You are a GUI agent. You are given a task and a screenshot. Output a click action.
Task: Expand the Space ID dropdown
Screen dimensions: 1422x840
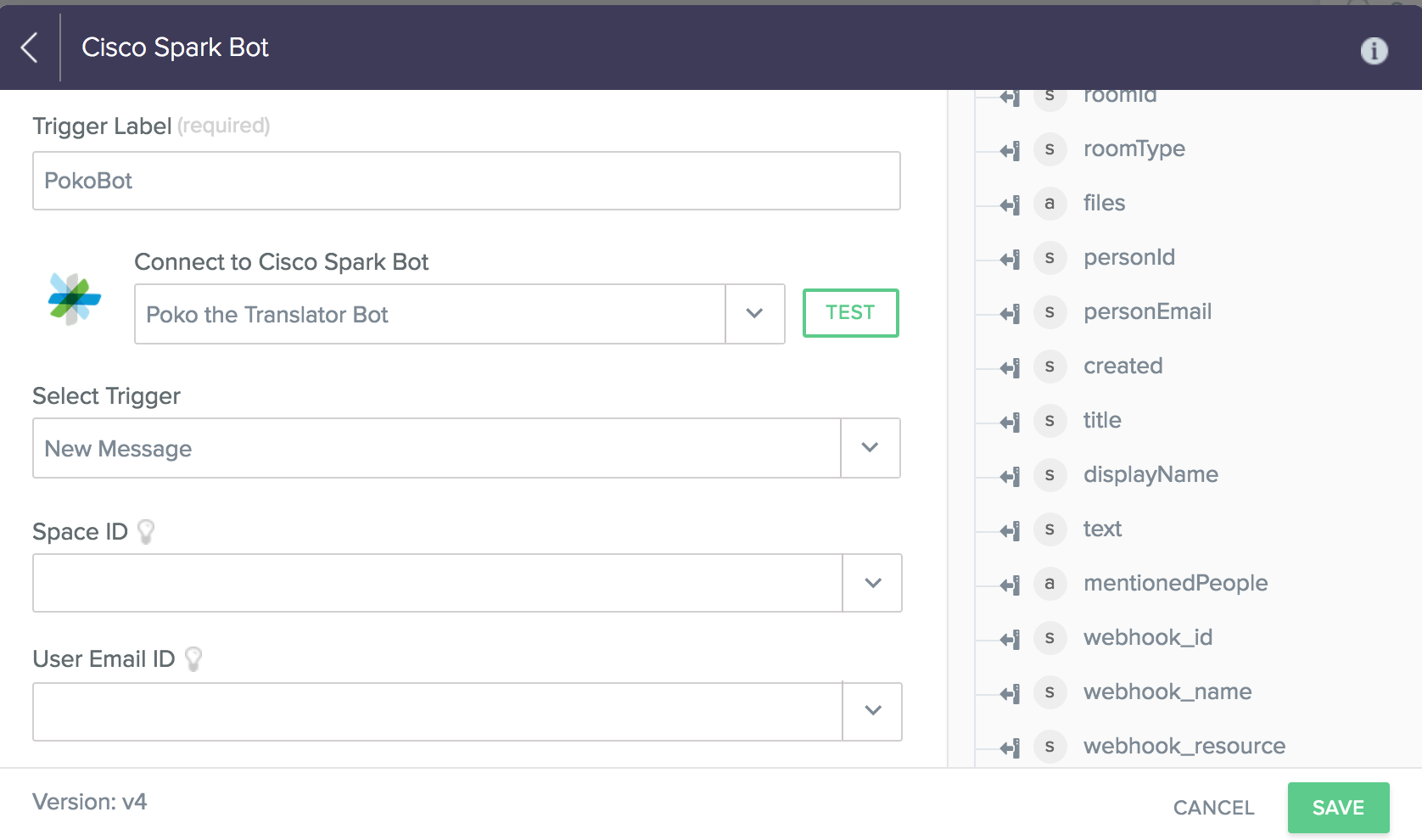coord(872,583)
